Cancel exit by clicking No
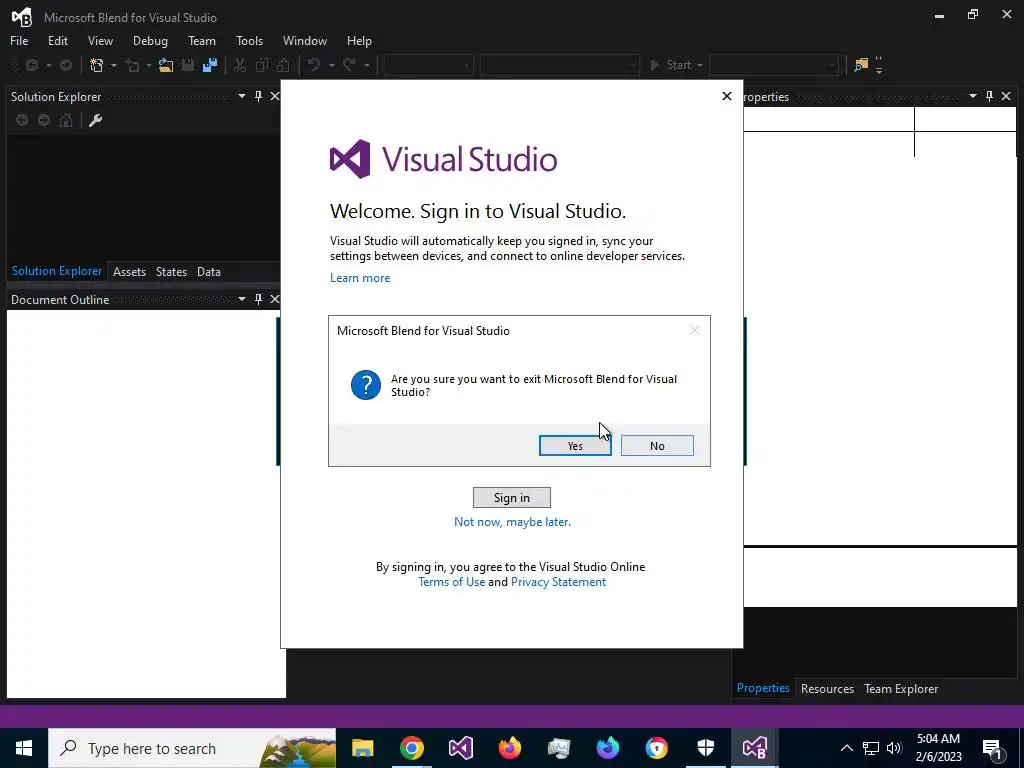 click(657, 445)
